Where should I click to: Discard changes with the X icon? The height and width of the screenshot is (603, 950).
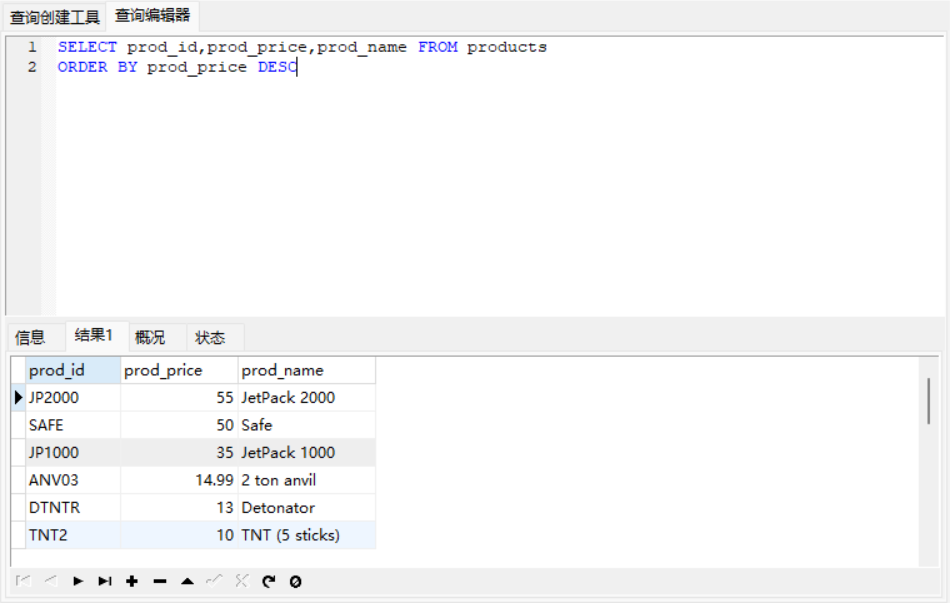(x=241, y=581)
